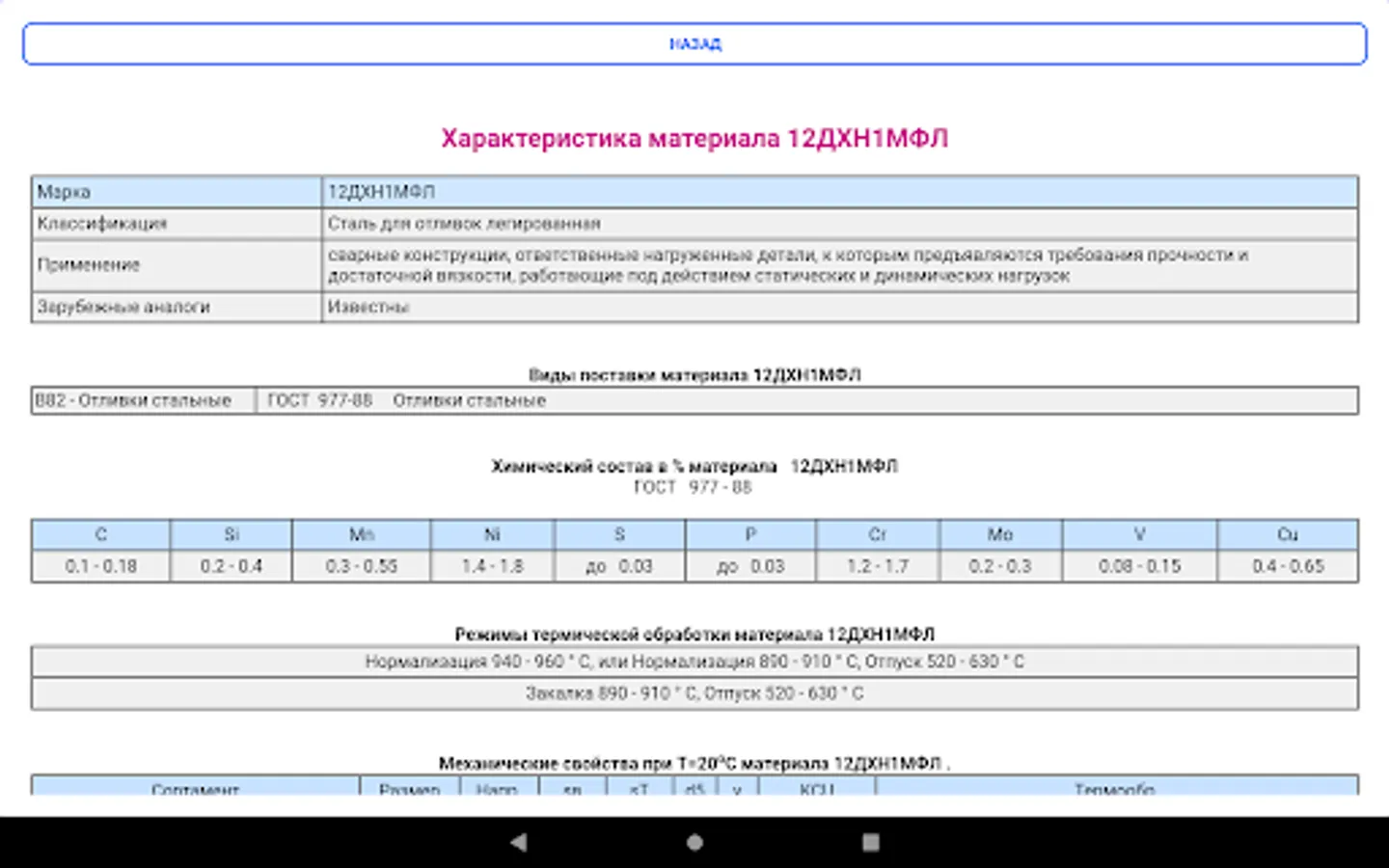The height and width of the screenshot is (868, 1389).
Task: Click the molybdenum value "0.2 - 0.3"
Action: coord(1000,566)
